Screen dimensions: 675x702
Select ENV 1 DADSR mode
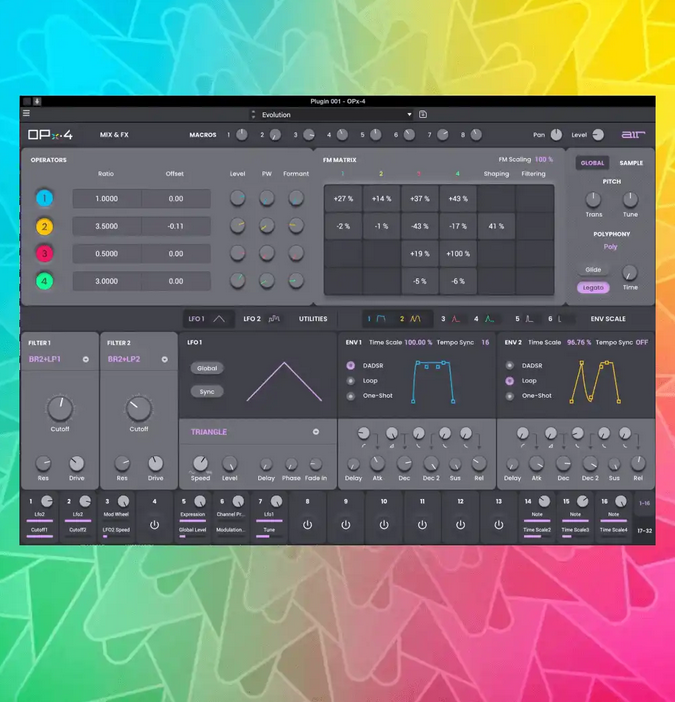(351, 365)
